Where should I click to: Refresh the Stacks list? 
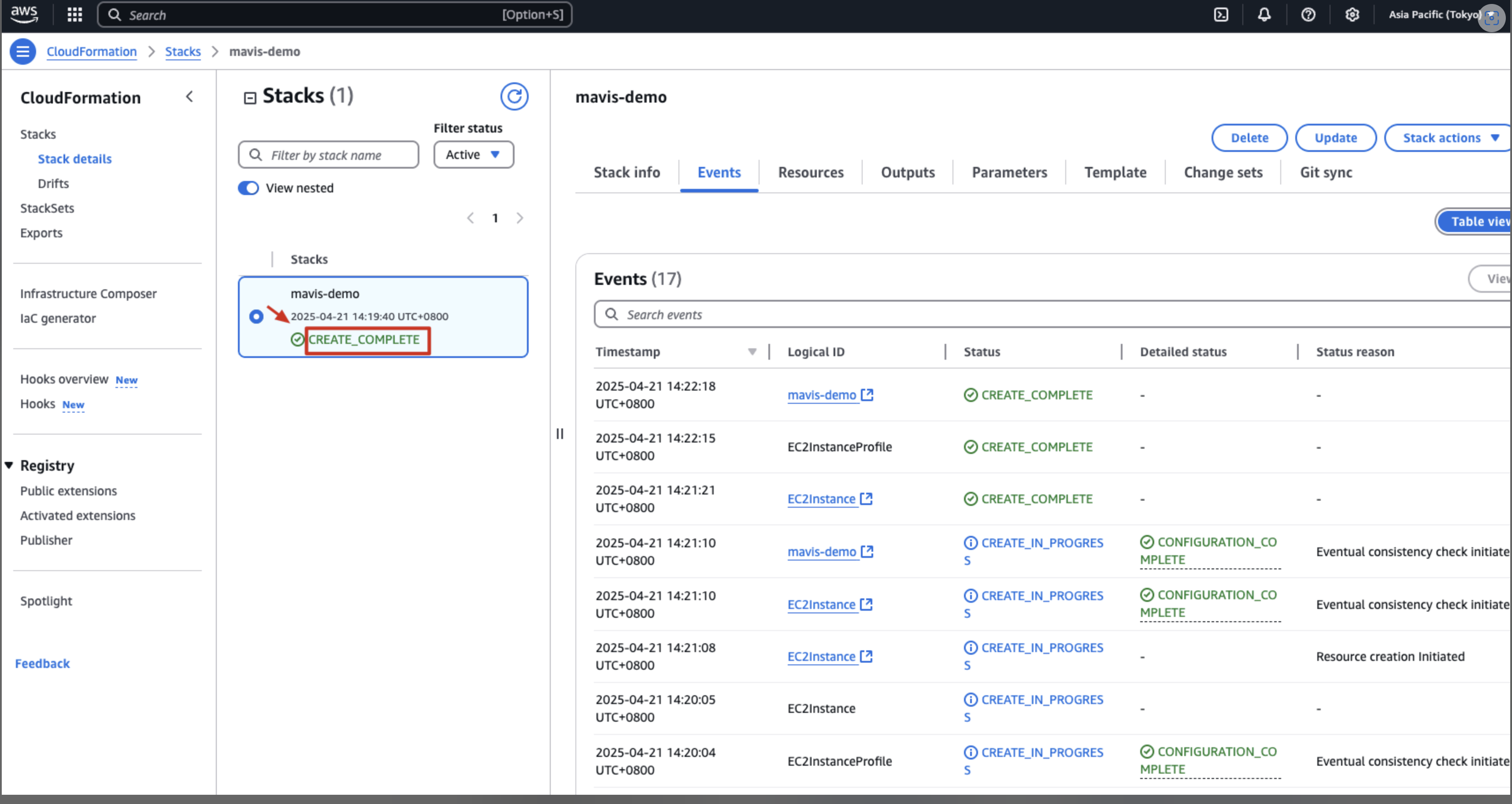tap(514, 96)
